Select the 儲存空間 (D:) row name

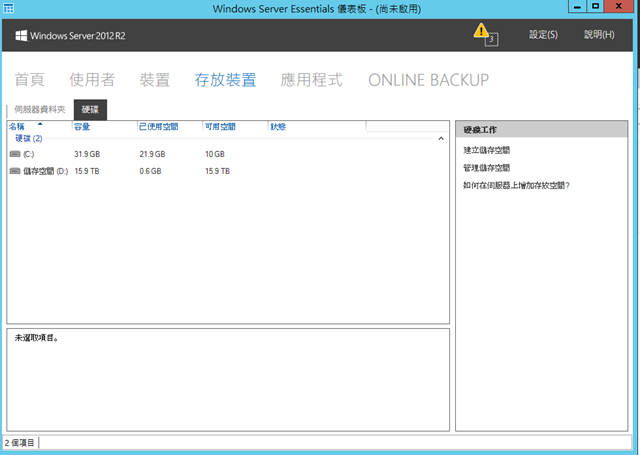46,171
